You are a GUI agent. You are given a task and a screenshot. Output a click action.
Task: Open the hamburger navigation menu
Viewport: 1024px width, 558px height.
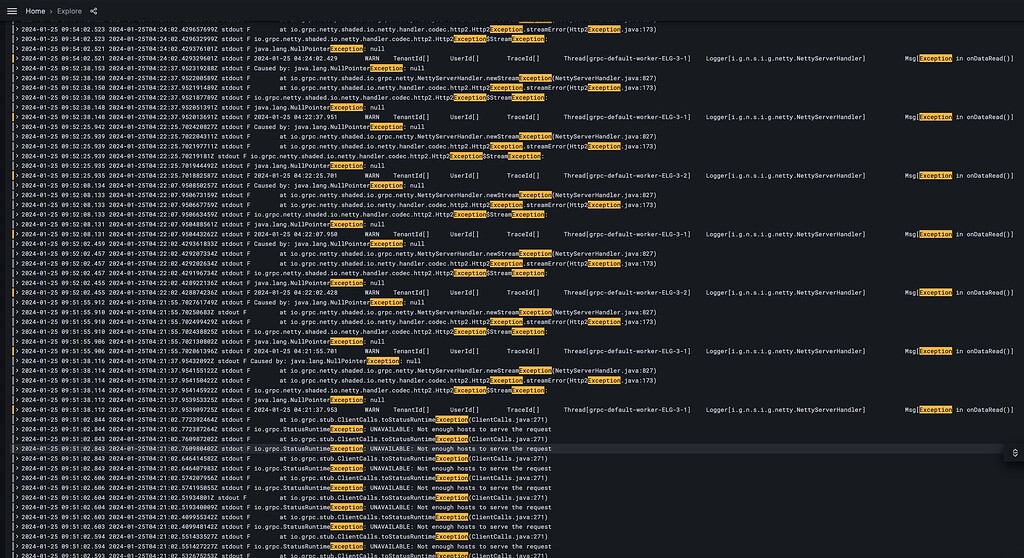(12, 11)
